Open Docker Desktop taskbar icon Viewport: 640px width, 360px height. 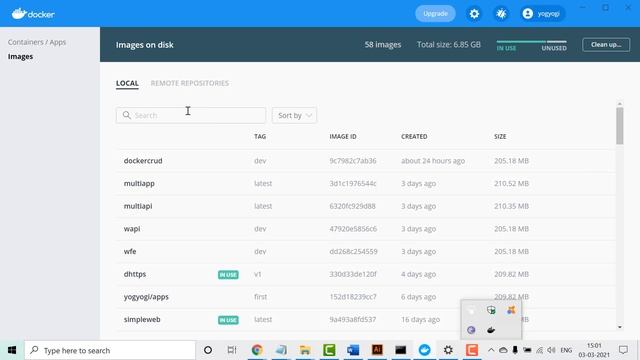(424, 350)
